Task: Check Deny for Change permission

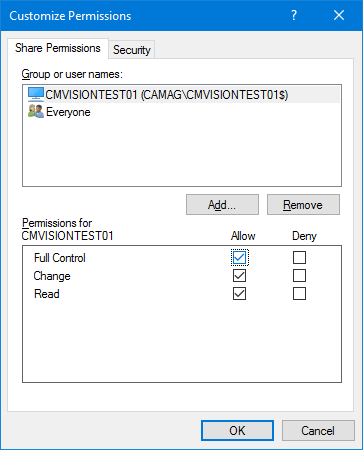Action: click(x=299, y=276)
